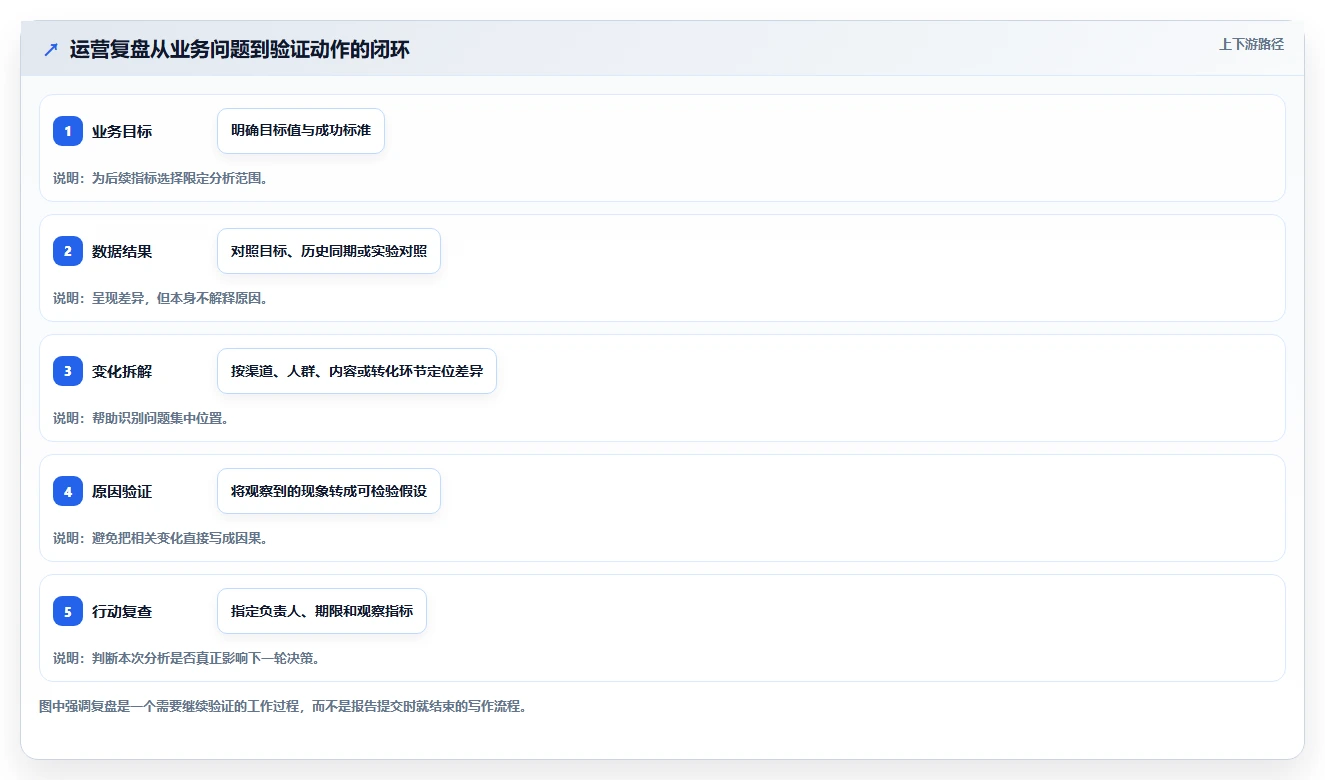
Task: Select the 明确目标值与成功标准 chip
Action: point(301,131)
